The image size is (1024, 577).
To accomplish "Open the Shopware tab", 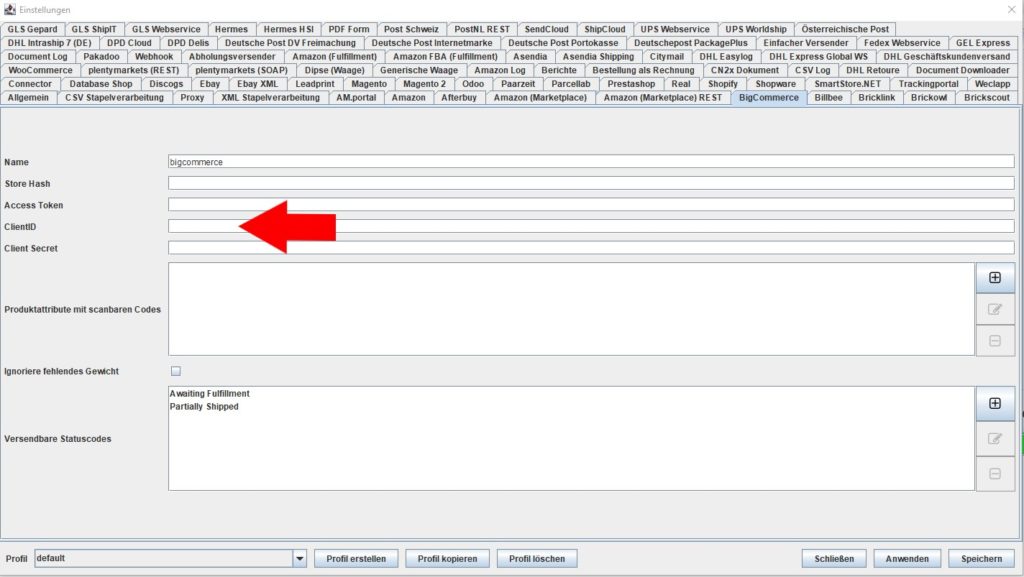I will coord(775,84).
